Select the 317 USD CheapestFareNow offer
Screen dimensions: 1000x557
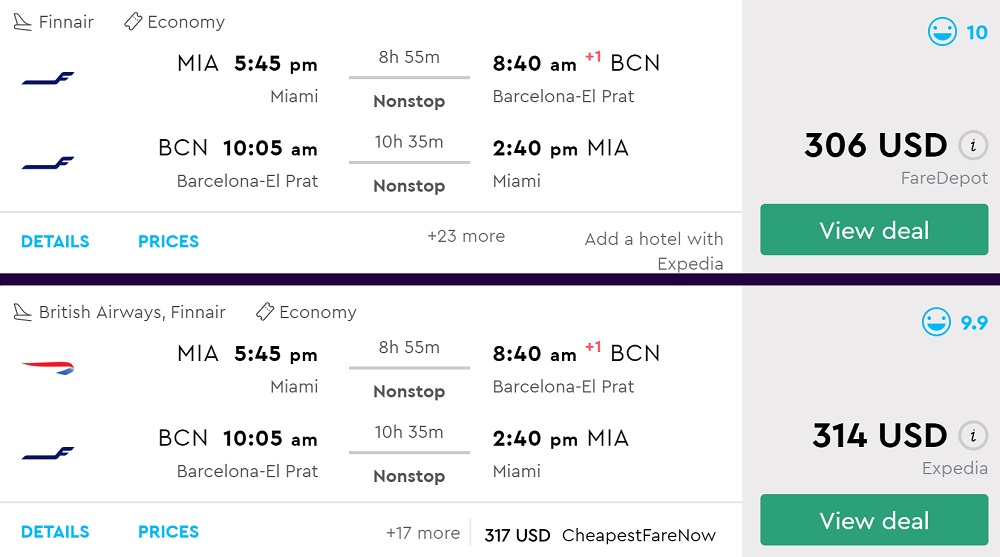(600, 535)
